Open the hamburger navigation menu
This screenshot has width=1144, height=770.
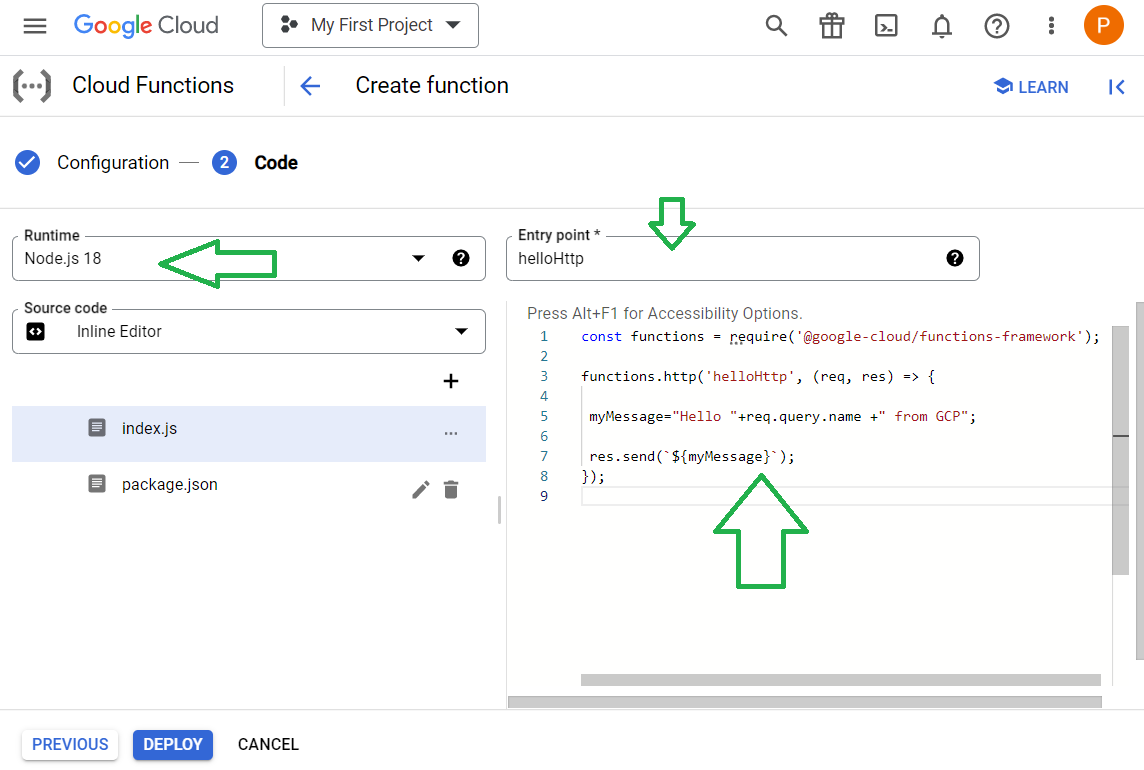pos(34,26)
